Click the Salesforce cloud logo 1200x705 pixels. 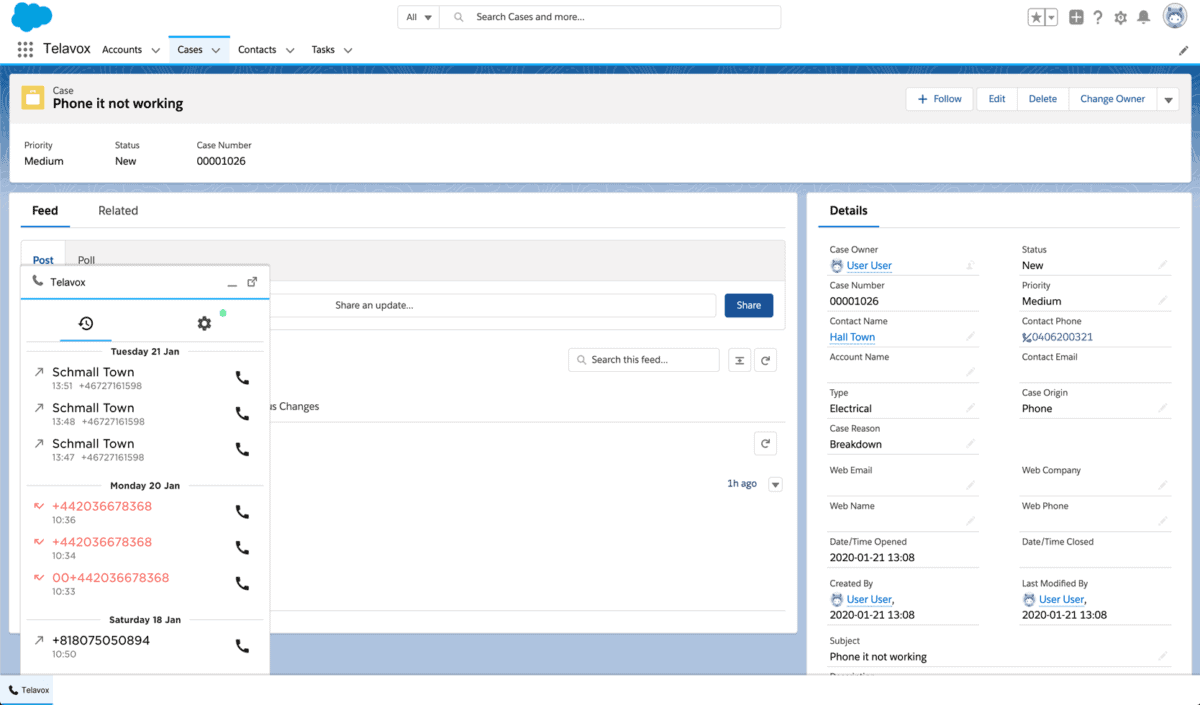33,17
